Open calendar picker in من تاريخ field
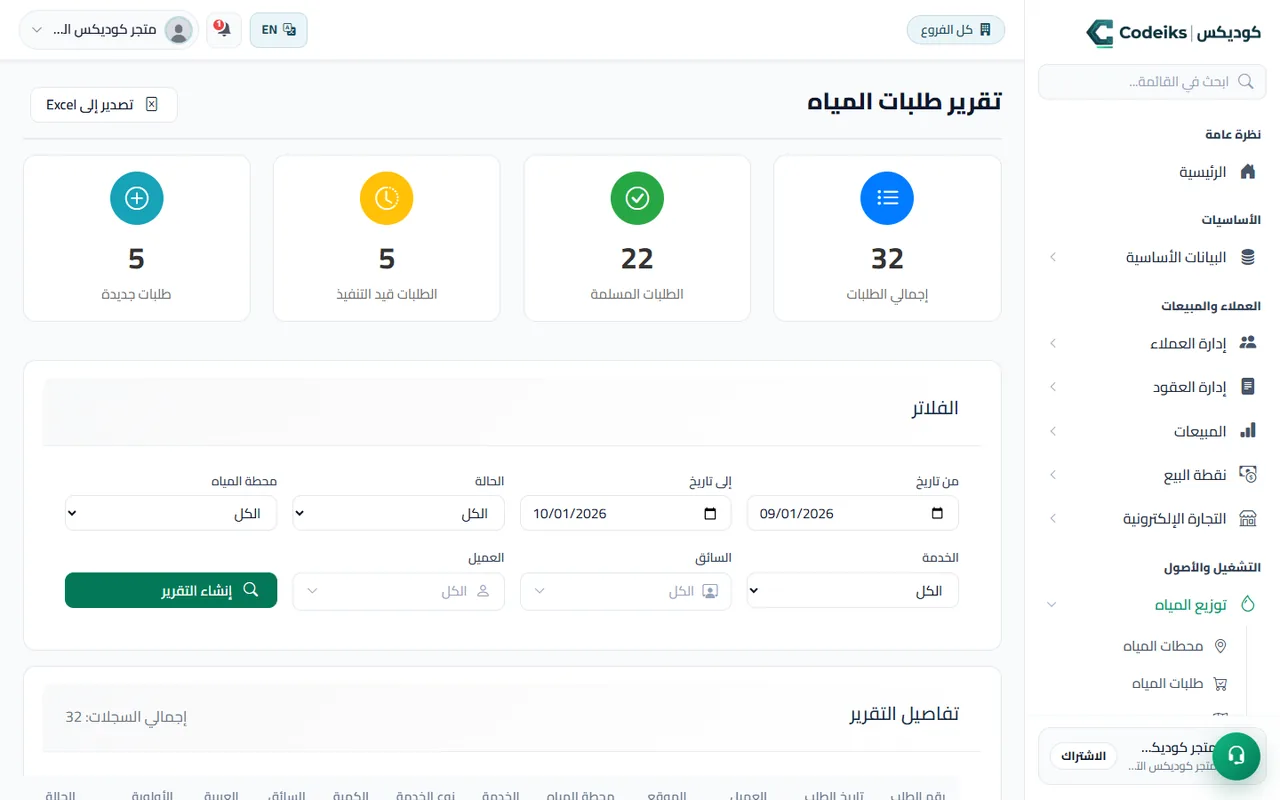 pos(937,513)
